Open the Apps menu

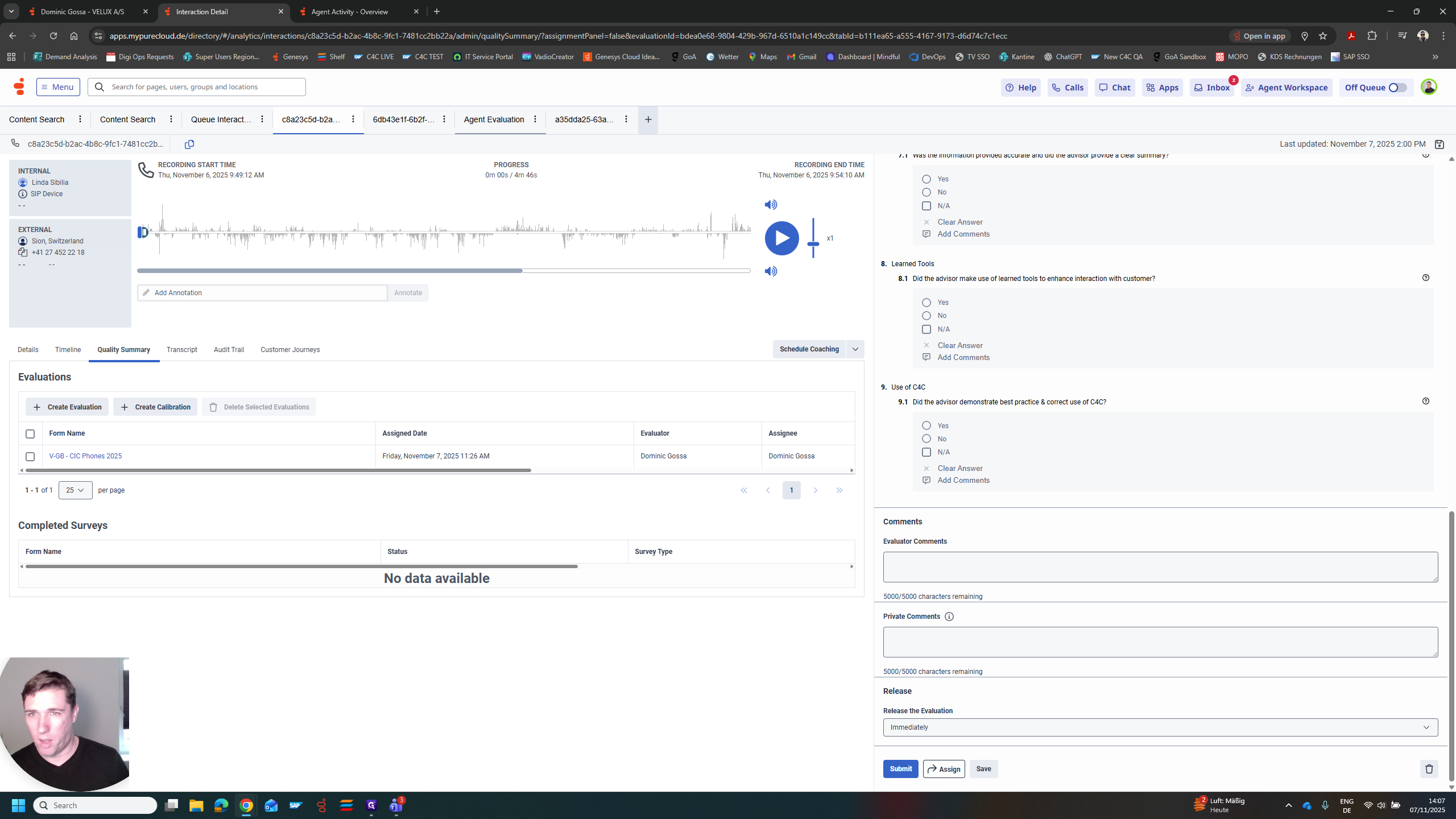click(x=1162, y=87)
